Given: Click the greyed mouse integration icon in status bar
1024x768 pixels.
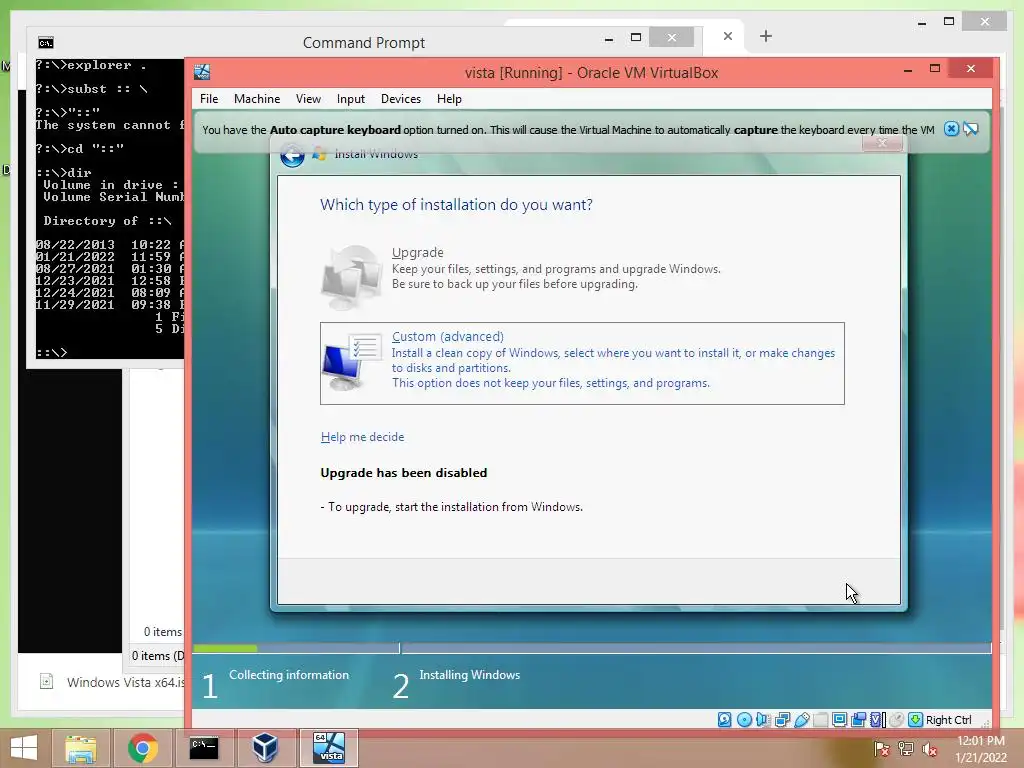Looking at the screenshot, I should pyautogui.click(x=897, y=720).
